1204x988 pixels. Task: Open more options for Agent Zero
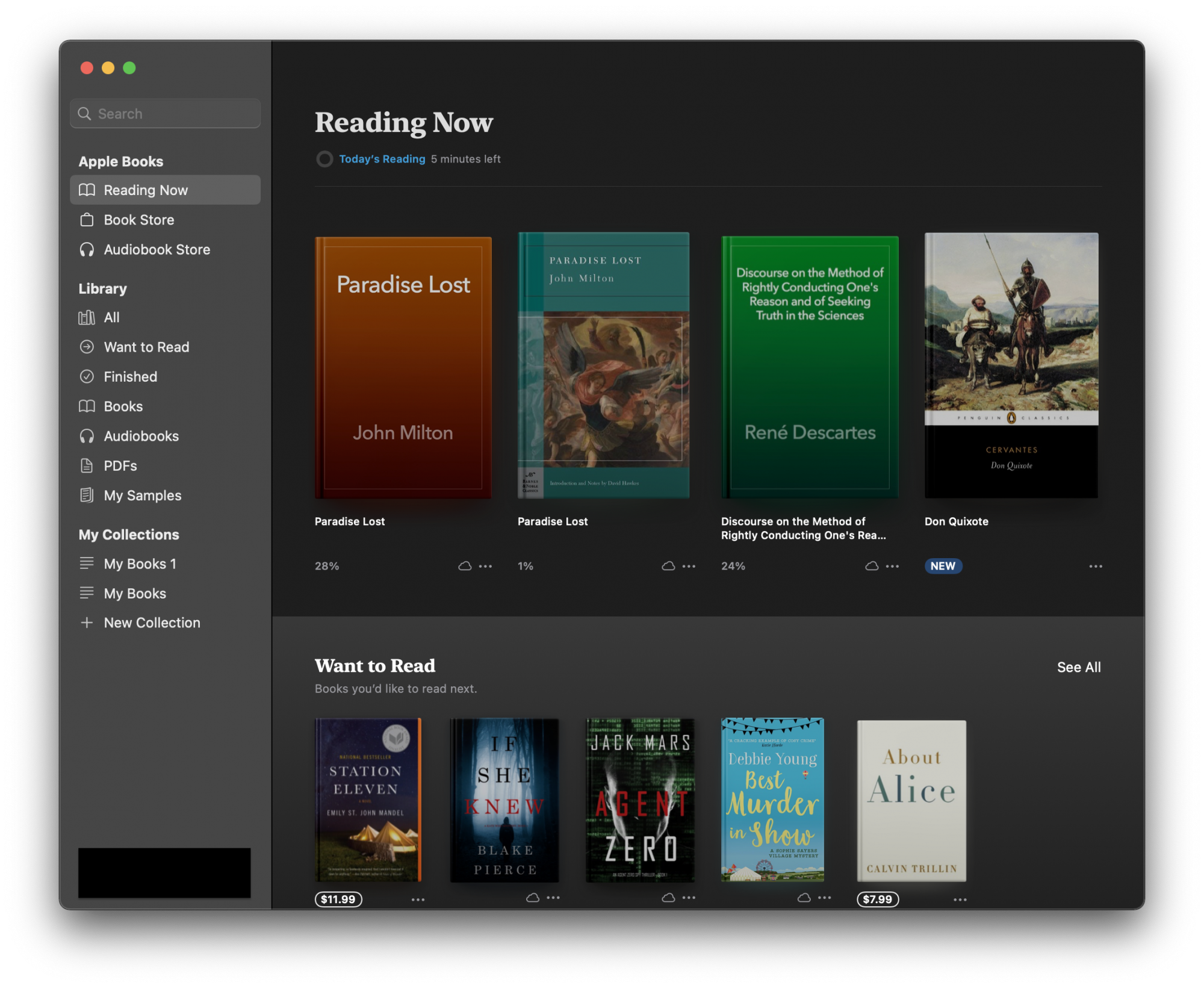[x=689, y=898]
